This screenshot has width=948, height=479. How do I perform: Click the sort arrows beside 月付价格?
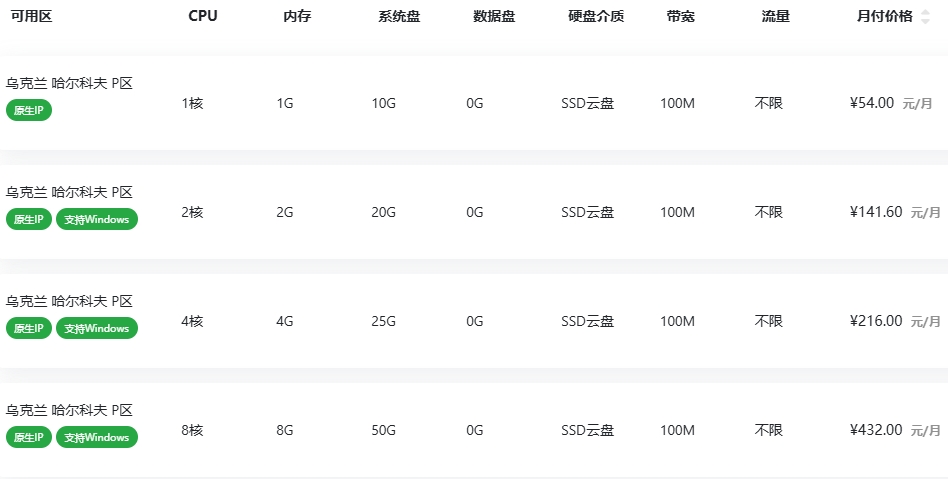coord(925,17)
